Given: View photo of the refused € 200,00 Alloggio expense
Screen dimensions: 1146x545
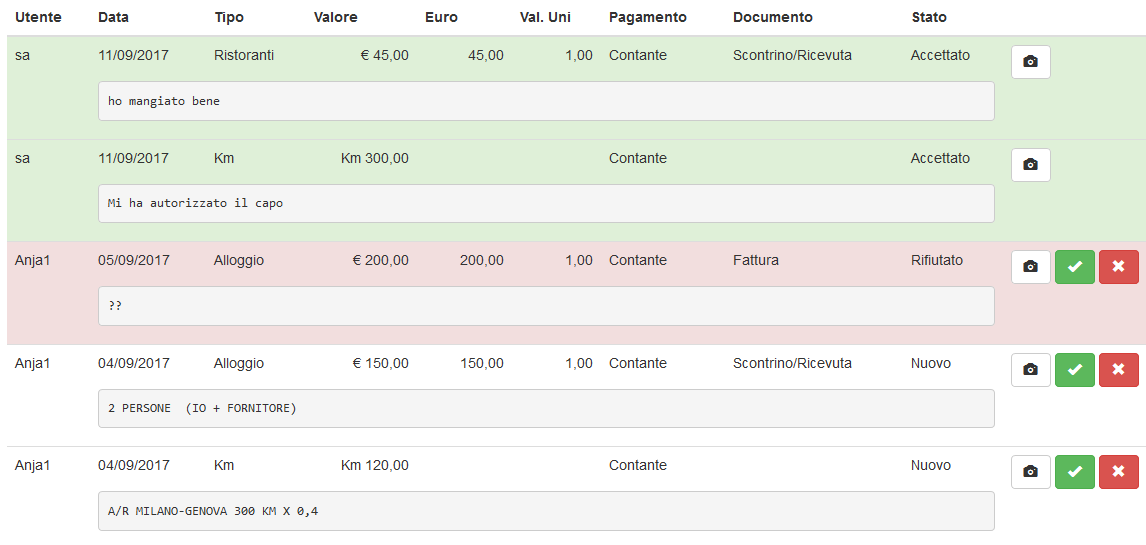Looking at the screenshot, I should (x=1030, y=267).
